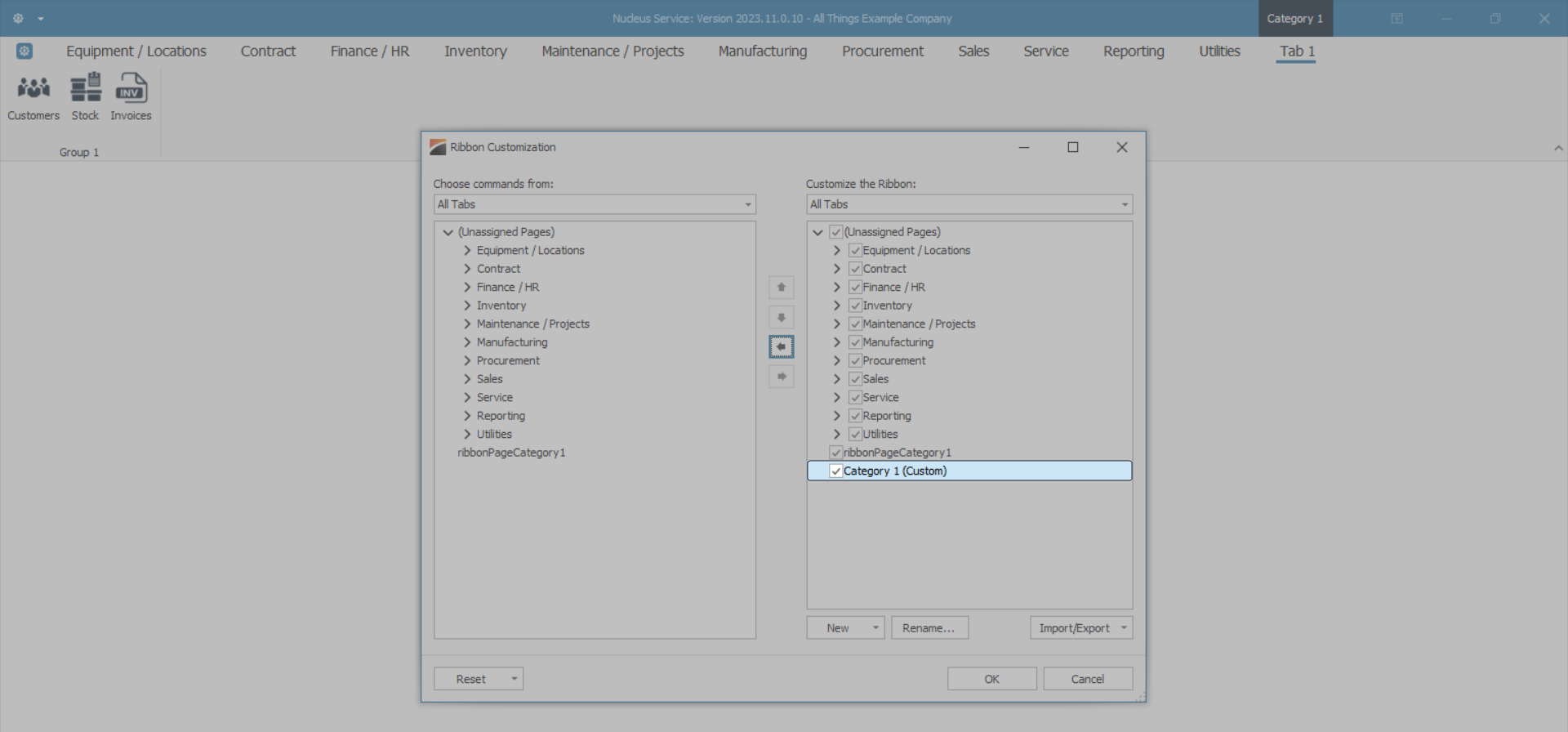Collapse (Unassigned Pages) in left tree
This screenshot has width=1568, height=732.
[448, 232]
